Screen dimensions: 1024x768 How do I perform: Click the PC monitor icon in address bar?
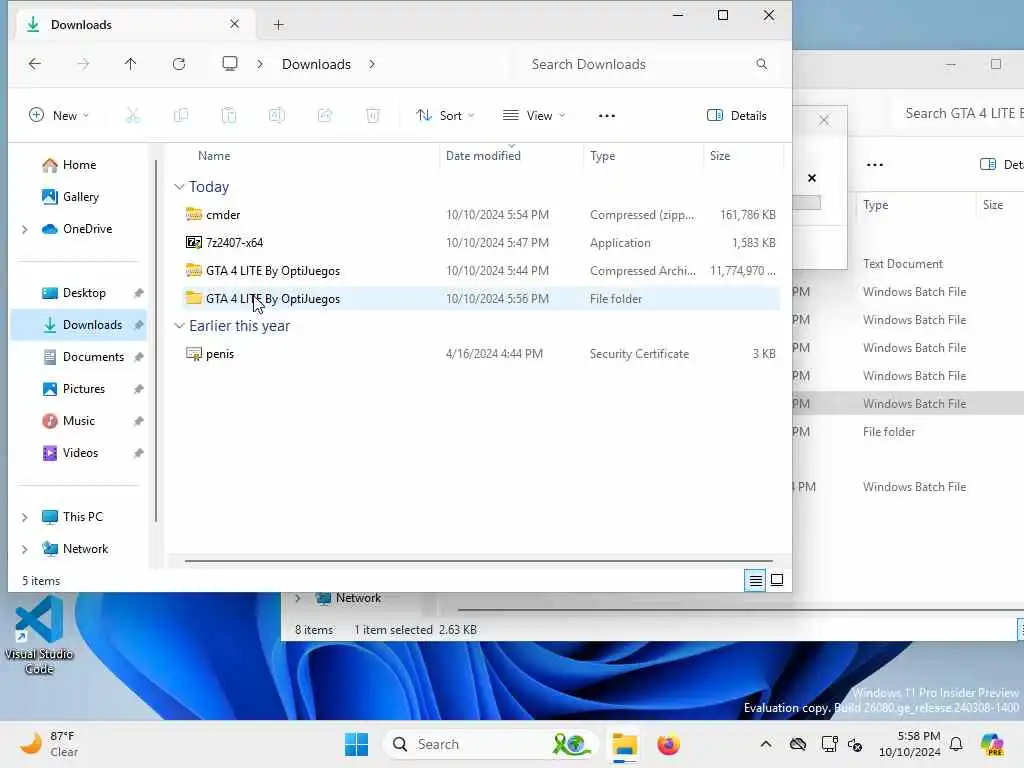coord(230,63)
